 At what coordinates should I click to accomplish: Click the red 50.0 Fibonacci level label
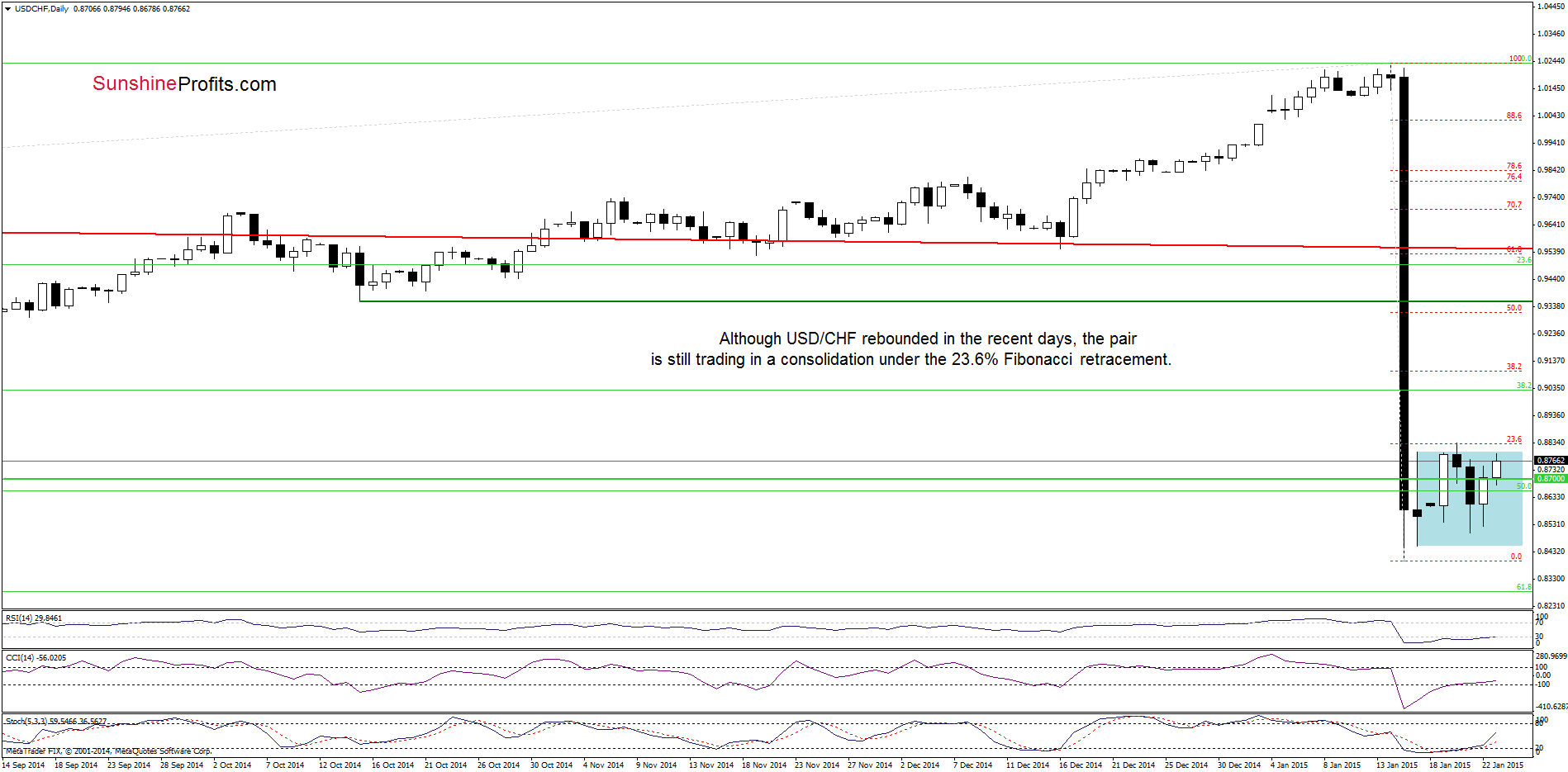pyautogui.click(x=1513, y=308)
